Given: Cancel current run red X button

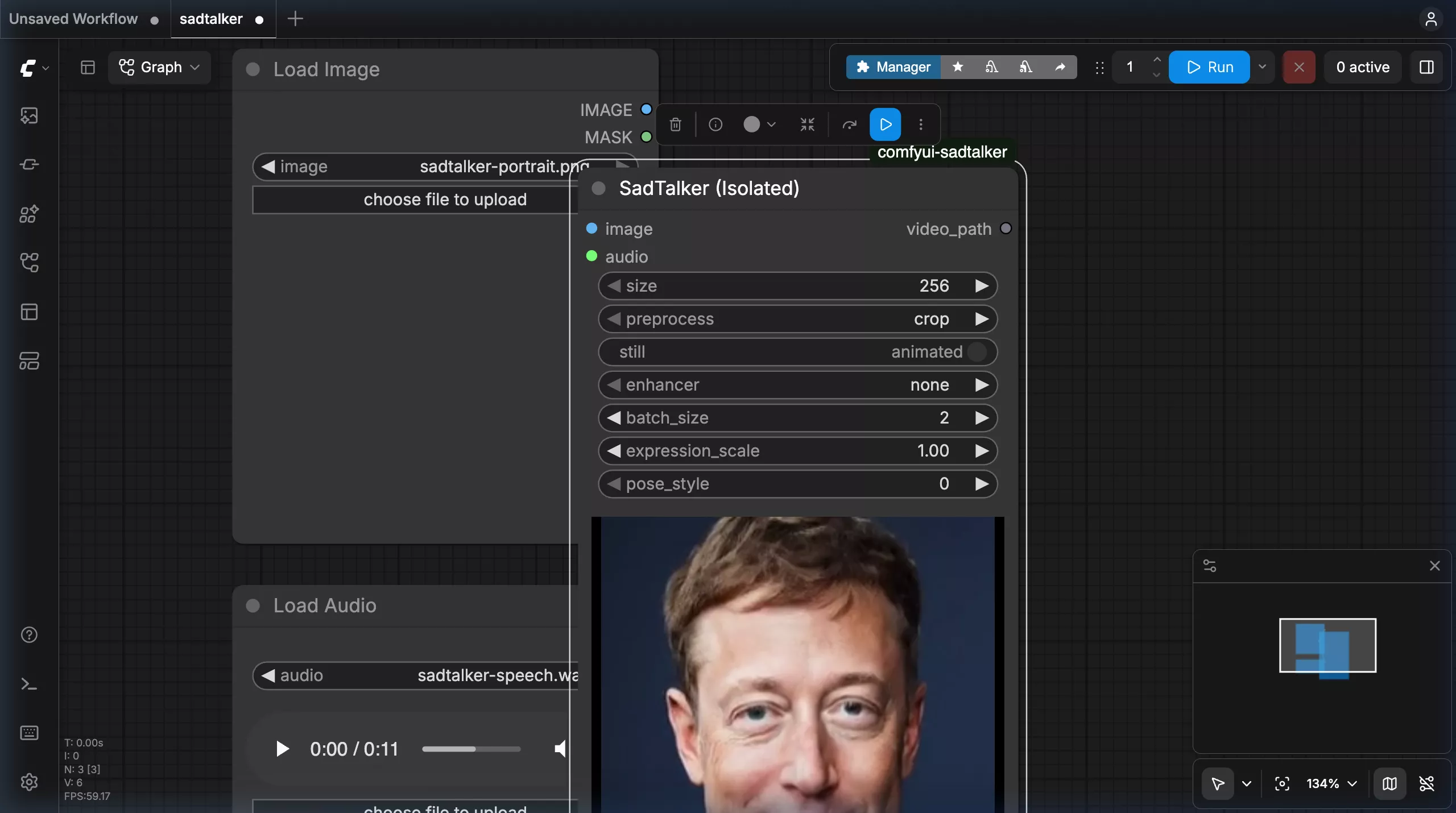Looking at the screenshot, I should coord(1299,67).
